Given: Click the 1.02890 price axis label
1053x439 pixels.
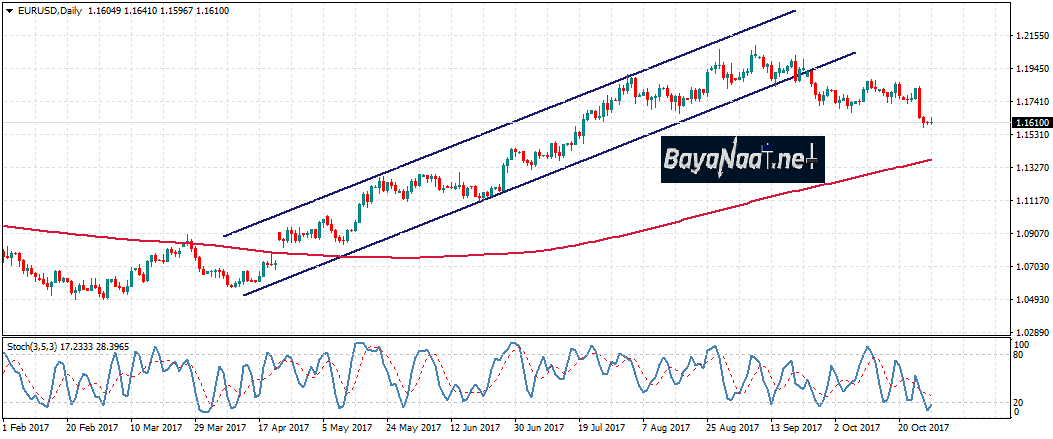Looking at the screenshot, I should click(1030, 332).
